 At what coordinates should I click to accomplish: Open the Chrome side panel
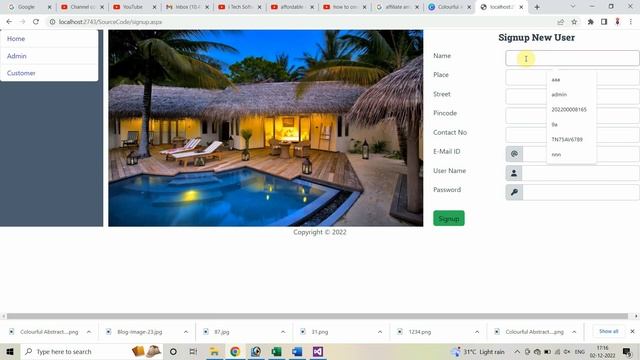604,22
